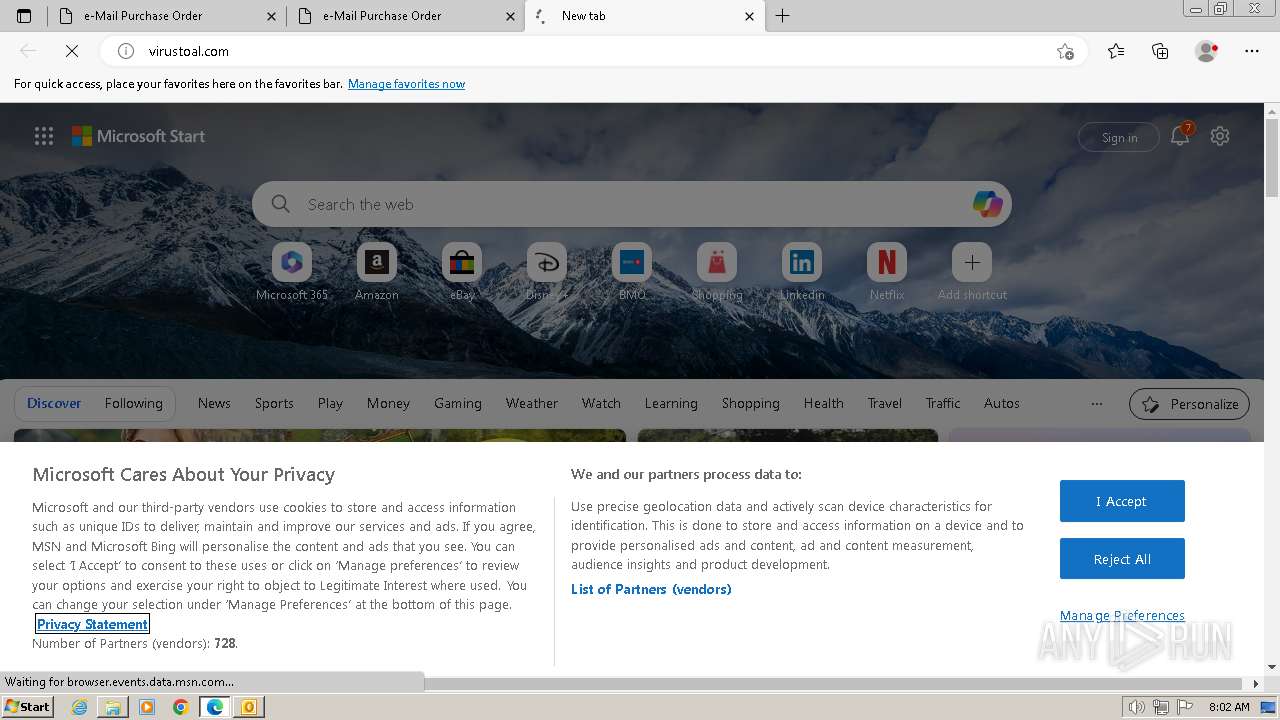
Task: Open the Sports category
Action: (x=274, y=404)
